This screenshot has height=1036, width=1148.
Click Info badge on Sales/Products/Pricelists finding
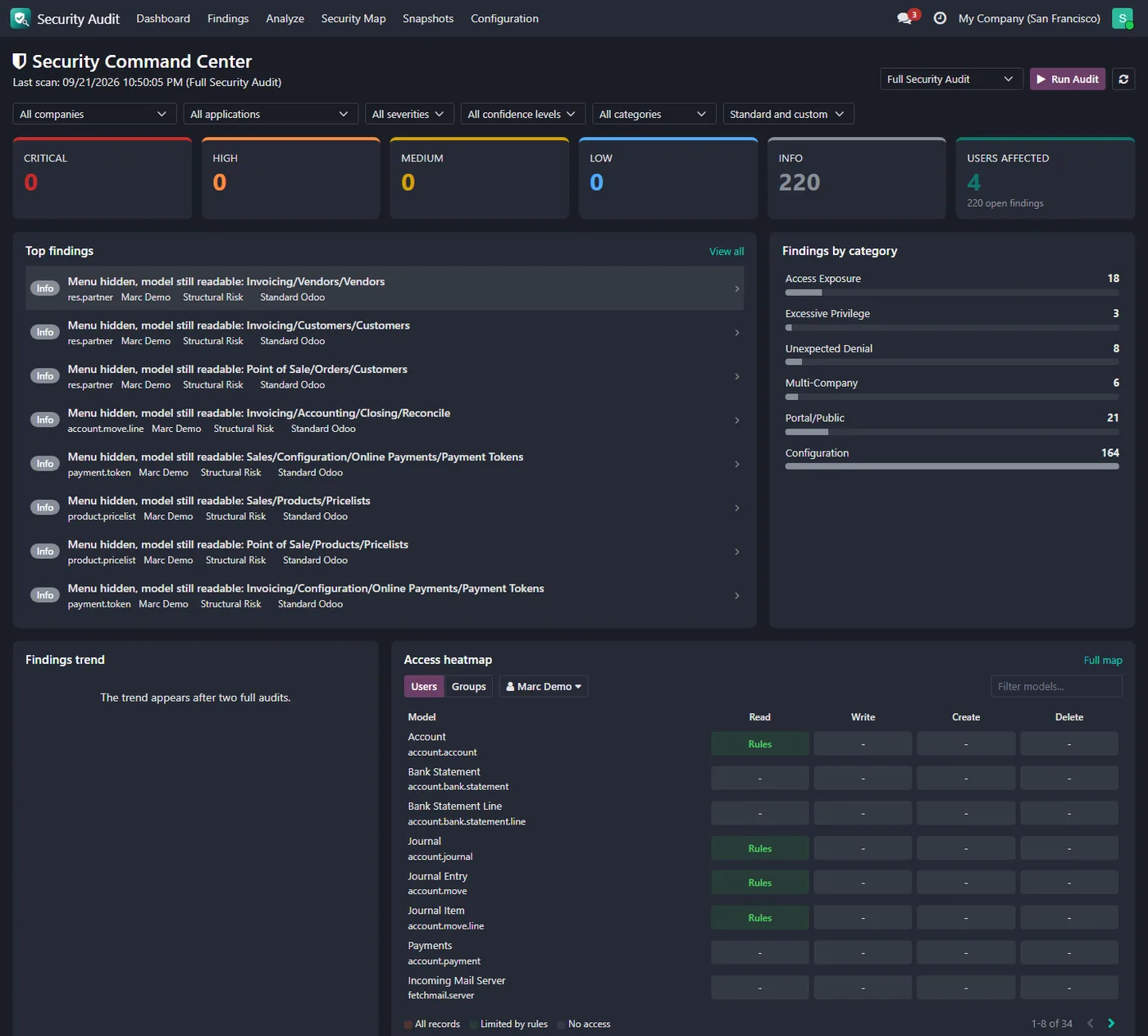click(44, 507)
